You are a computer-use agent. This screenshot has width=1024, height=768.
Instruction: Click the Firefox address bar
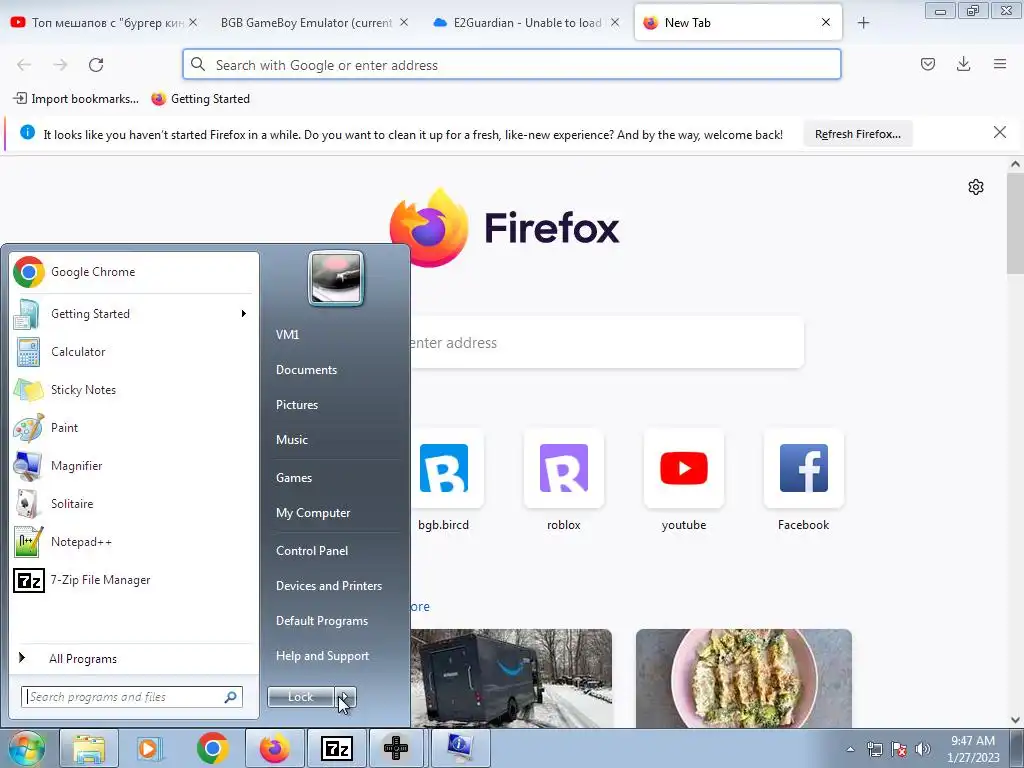(x=511, y=65)
